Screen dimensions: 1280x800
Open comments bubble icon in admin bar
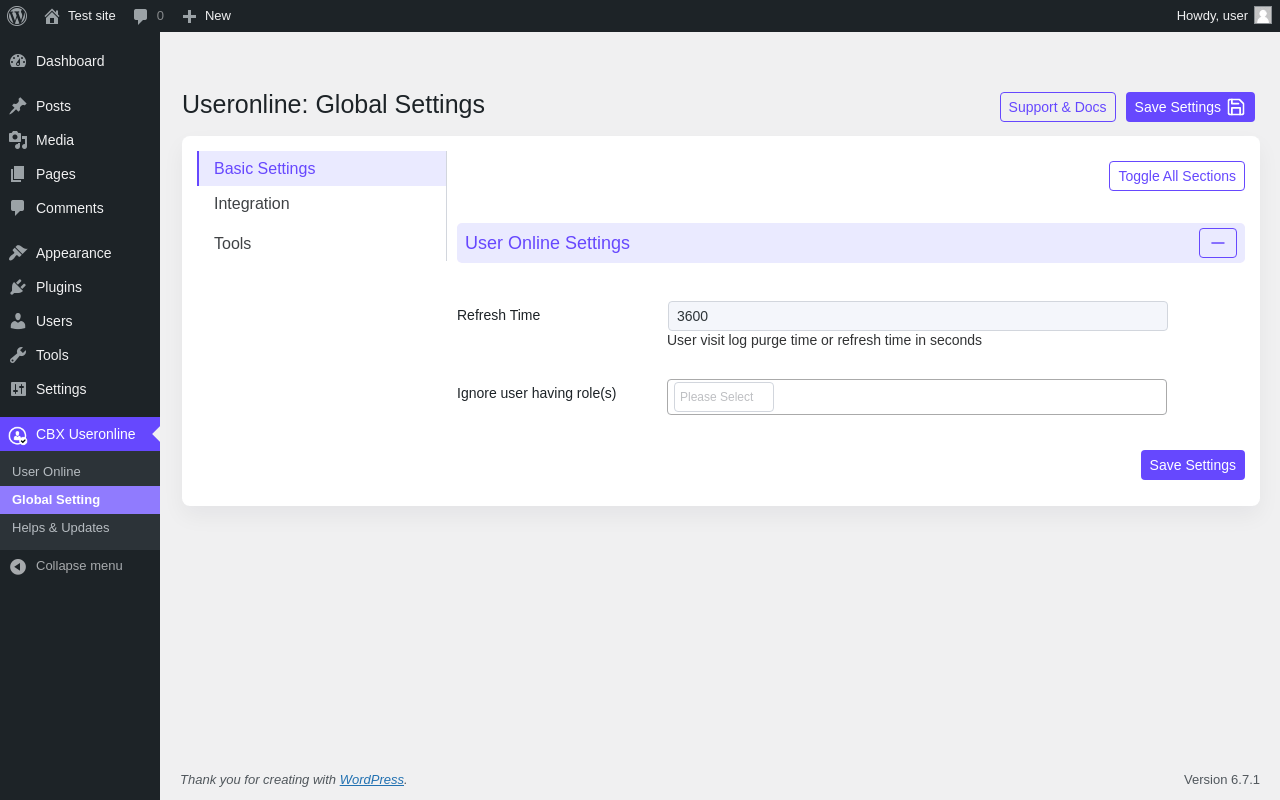coord(141,16)
